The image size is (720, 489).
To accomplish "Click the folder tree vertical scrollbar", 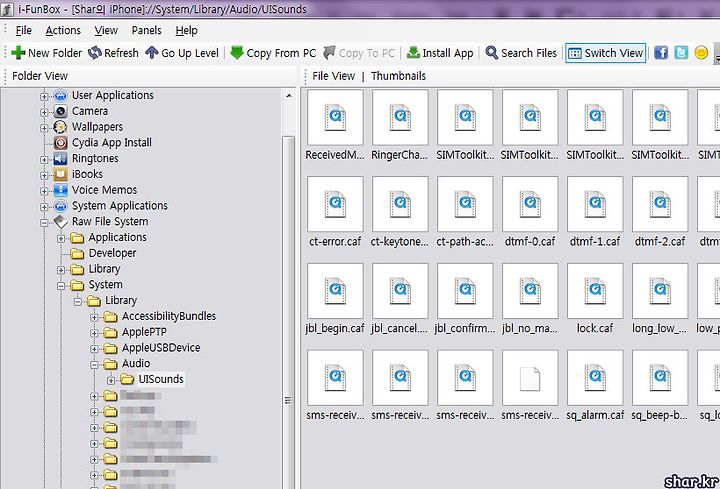I will (x=288, y=312).
